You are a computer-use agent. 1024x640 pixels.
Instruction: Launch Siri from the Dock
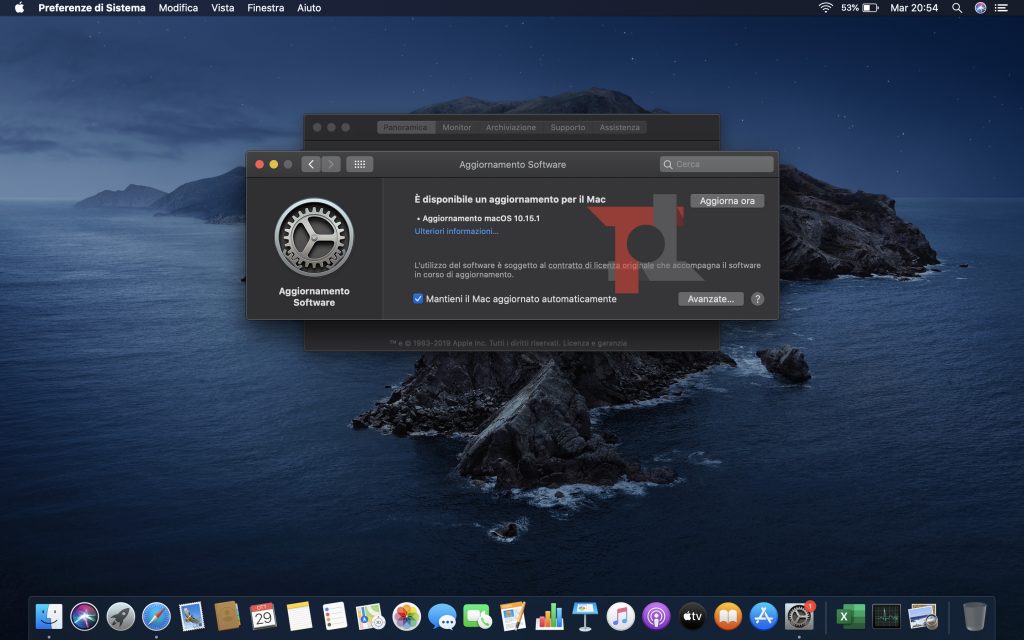84,616
